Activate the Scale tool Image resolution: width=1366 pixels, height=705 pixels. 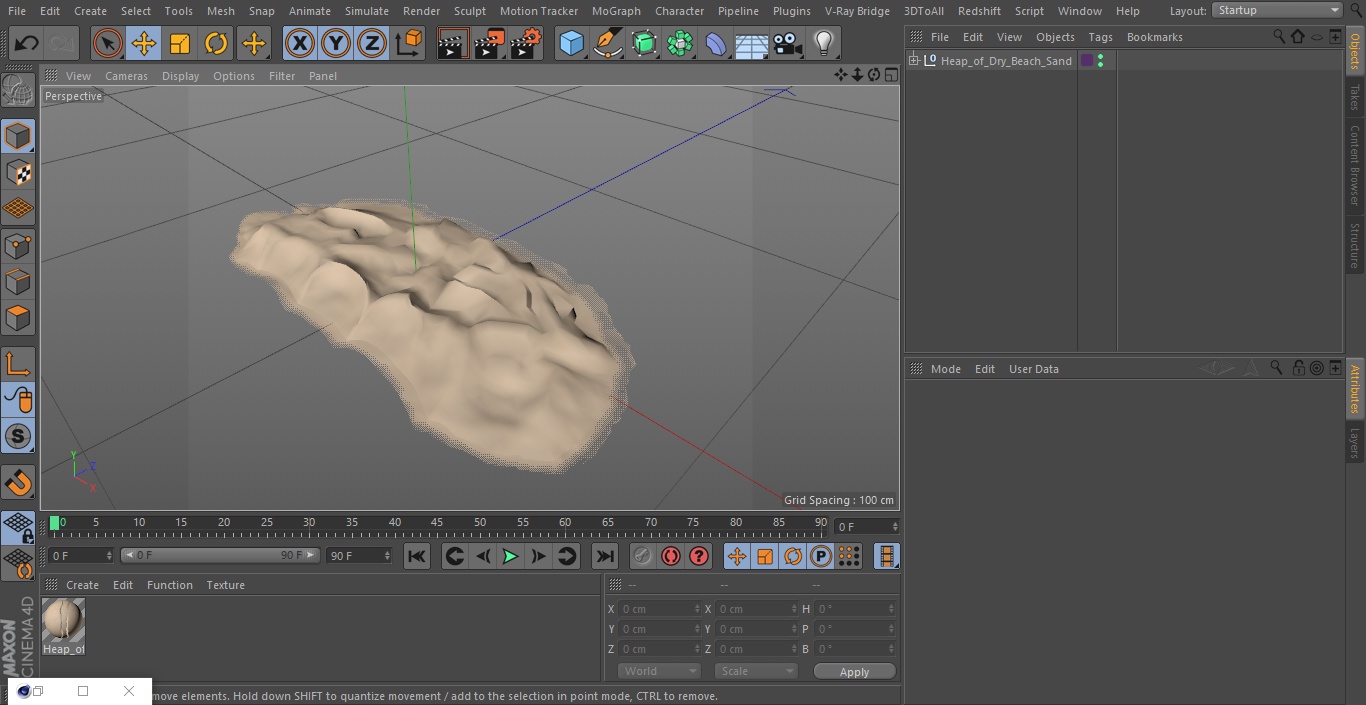tap(180, 43)
